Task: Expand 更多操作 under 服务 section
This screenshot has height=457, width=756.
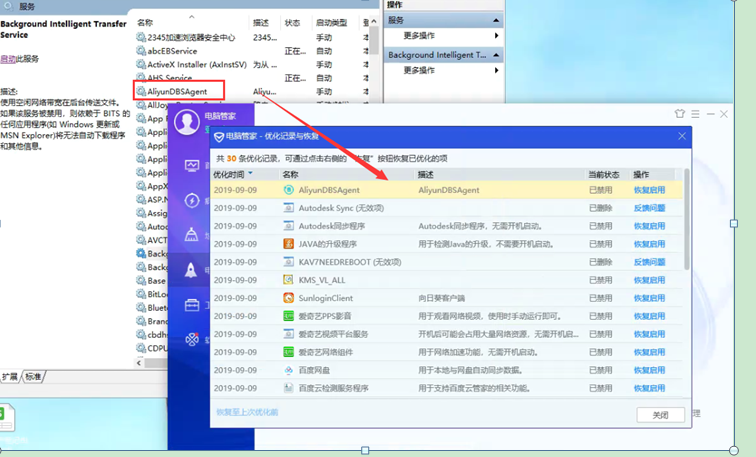Action: 497,36
